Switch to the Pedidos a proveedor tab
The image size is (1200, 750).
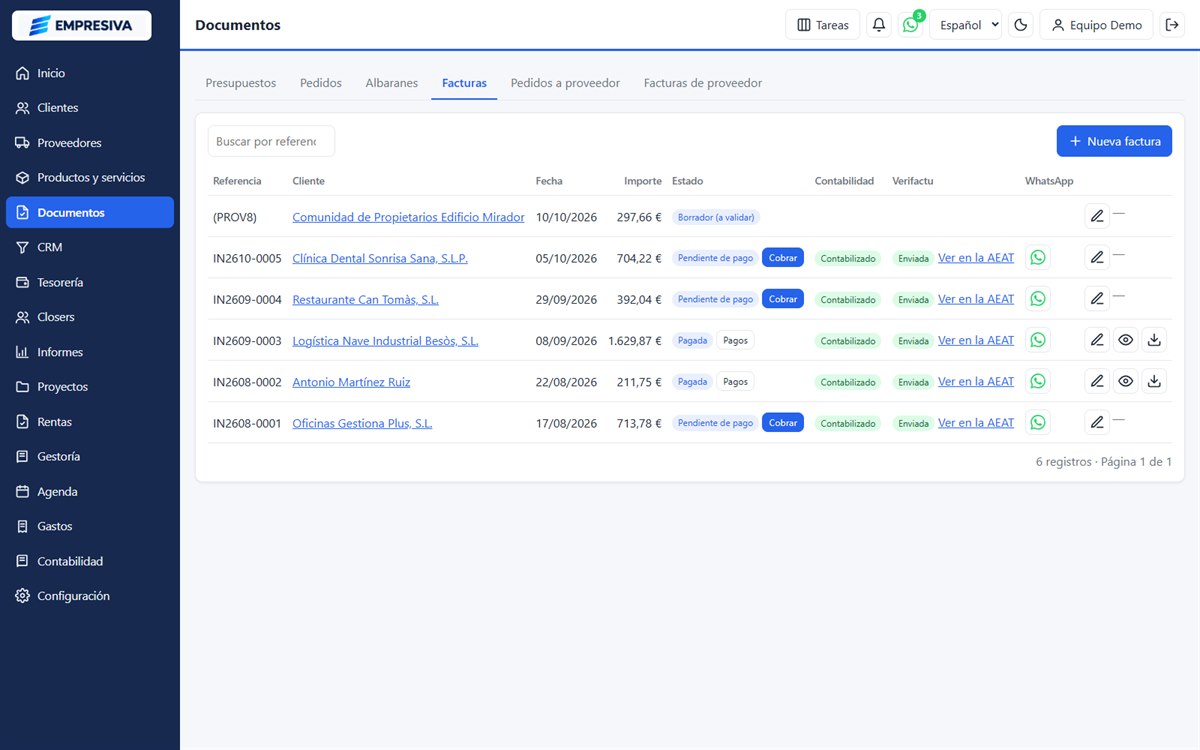(565, 83)
